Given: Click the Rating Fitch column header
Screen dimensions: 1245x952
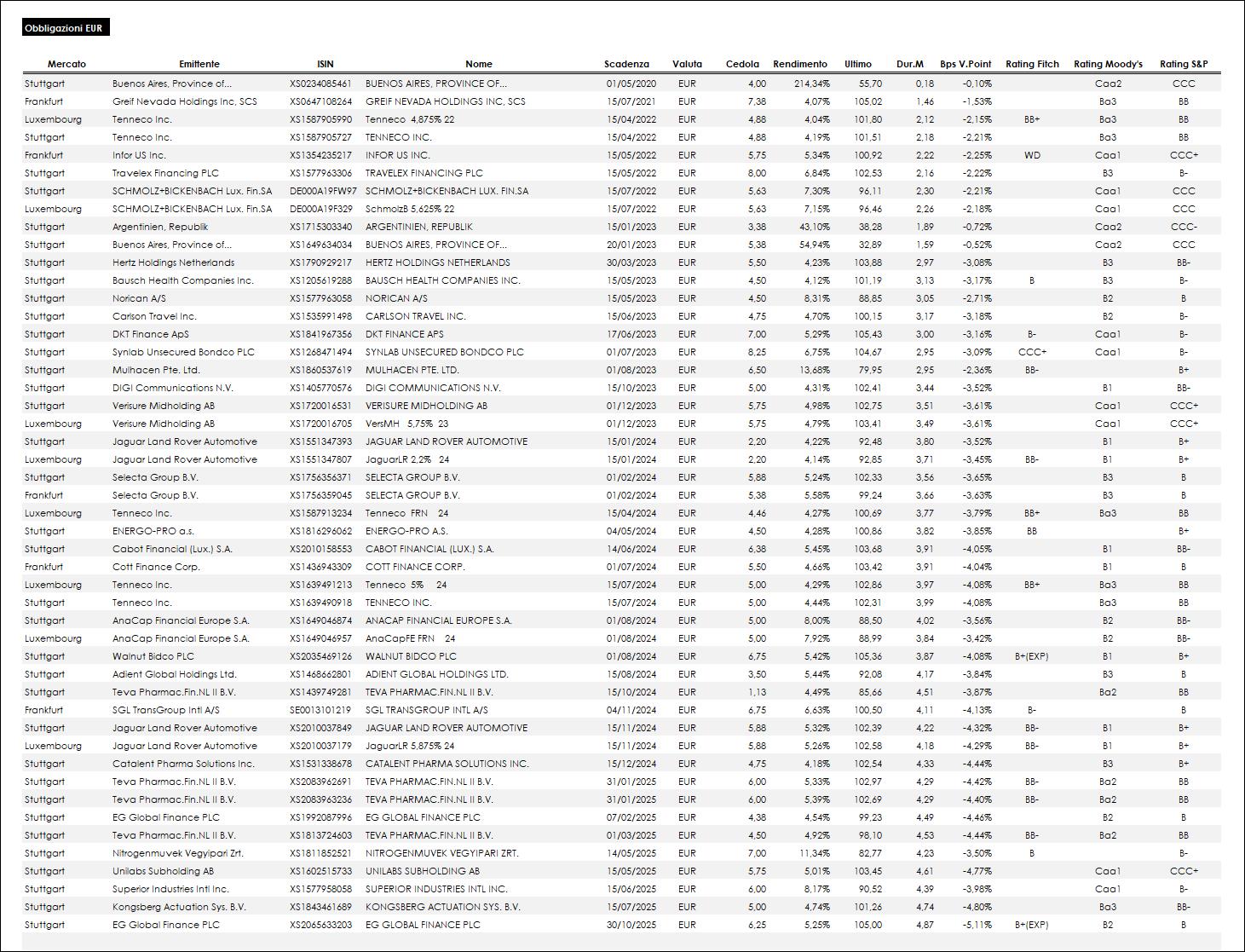Looking at the screenshot, I should pyautogui.click(x=1032, y=64).
